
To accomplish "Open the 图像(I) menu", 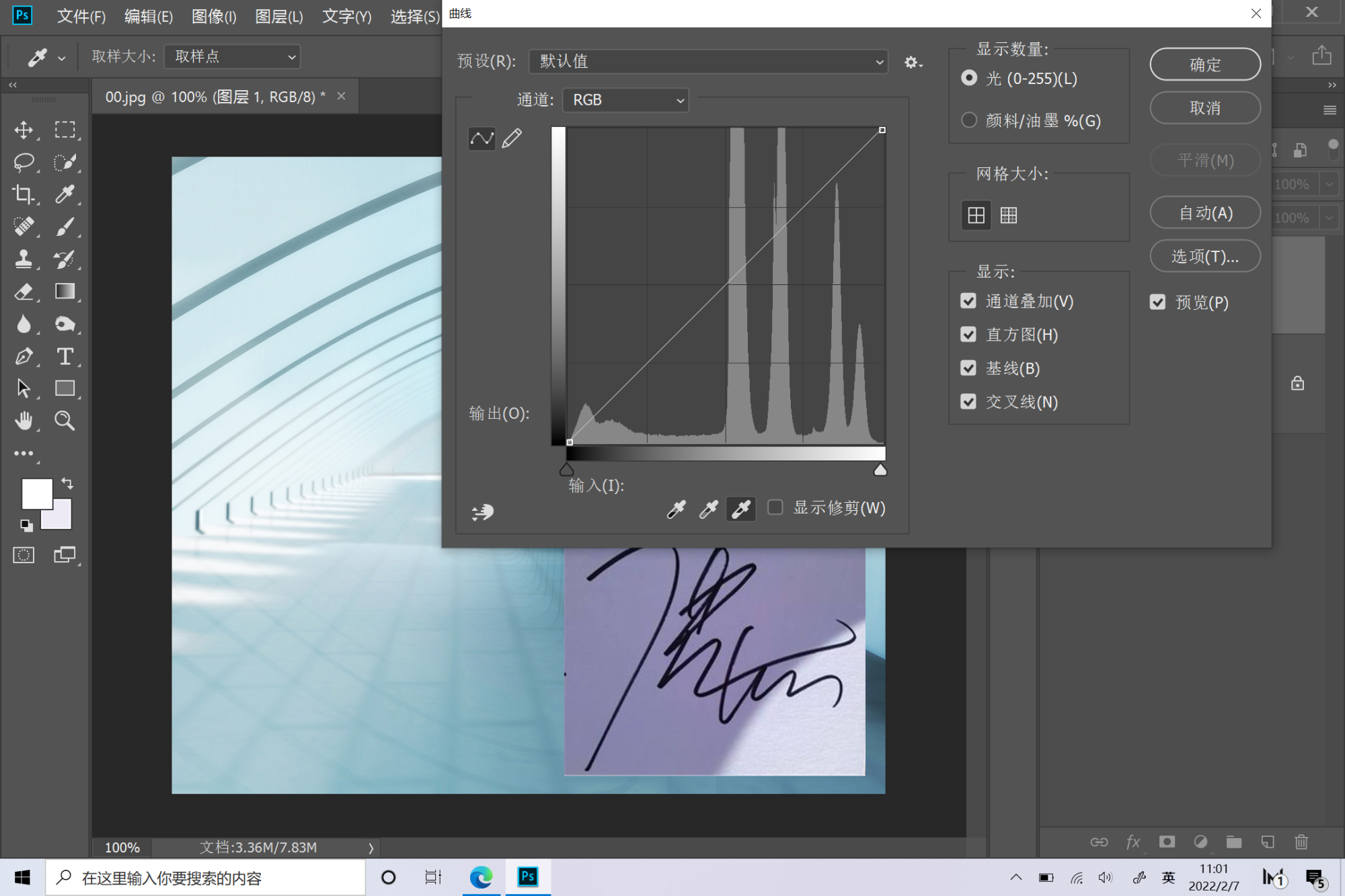I will tap(214, 17).
